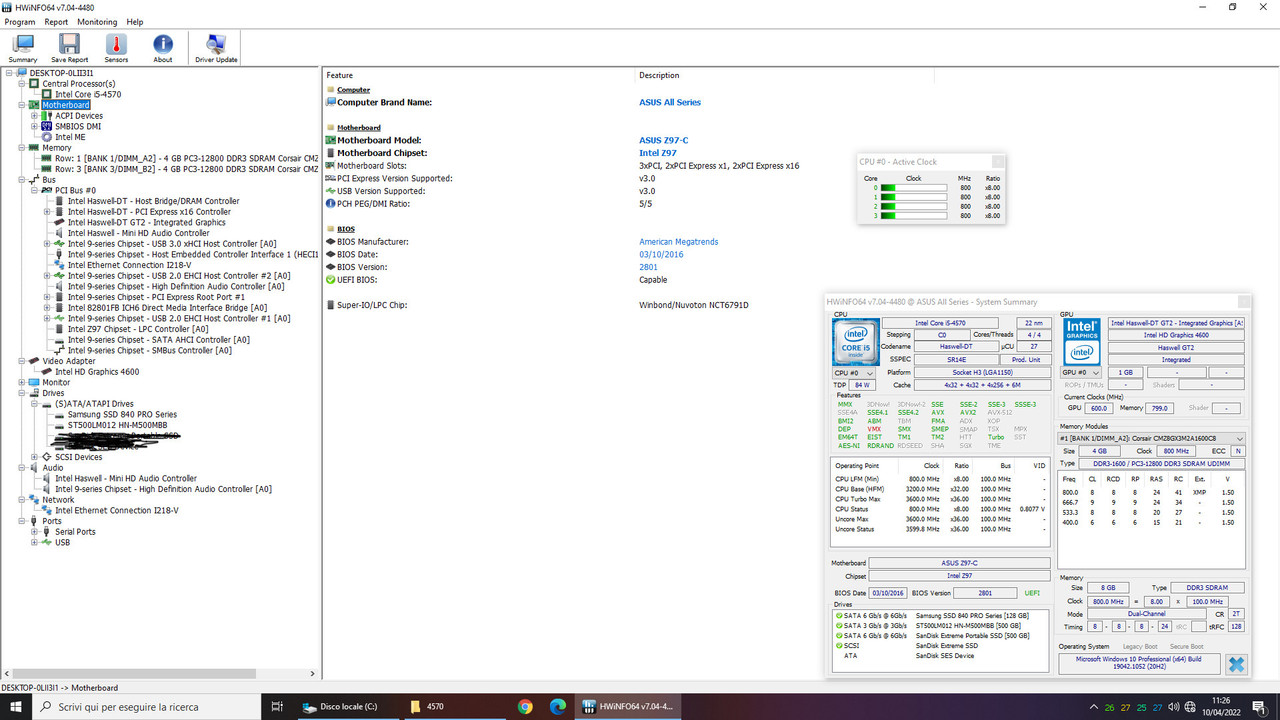1280x720 pixels.
Task: Click the Intel Core i5 logo in System Summary
Action: click(x=855, y=342)
